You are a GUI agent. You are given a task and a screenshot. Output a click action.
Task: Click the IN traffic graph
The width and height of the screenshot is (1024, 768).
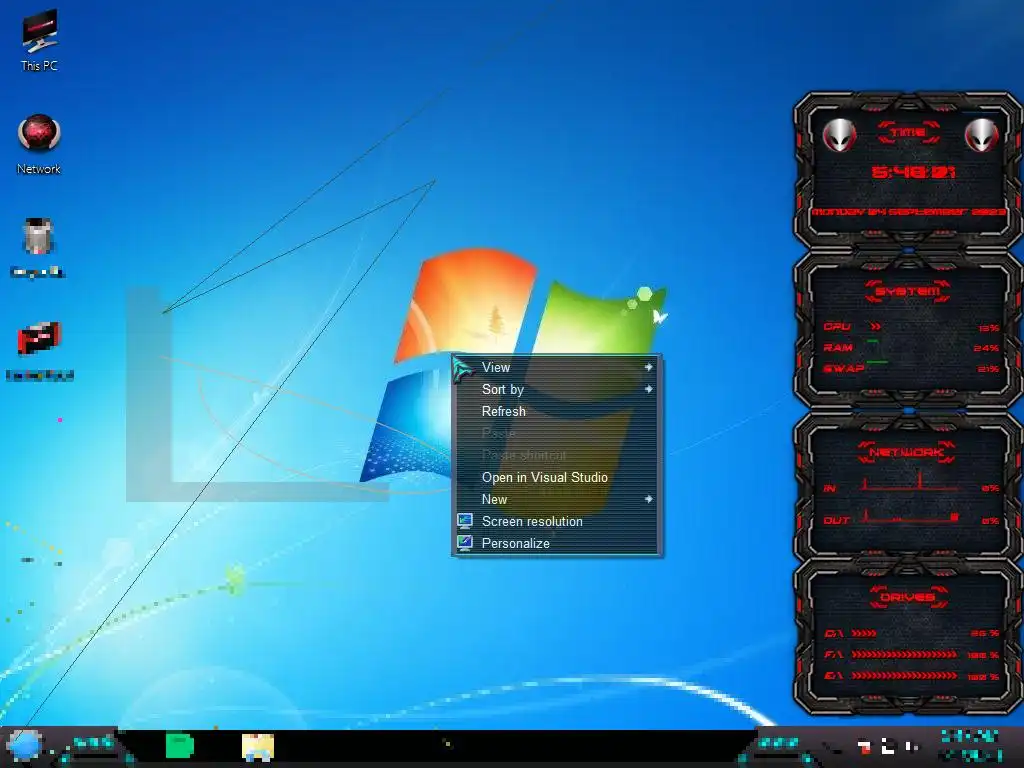click(911, 482)
